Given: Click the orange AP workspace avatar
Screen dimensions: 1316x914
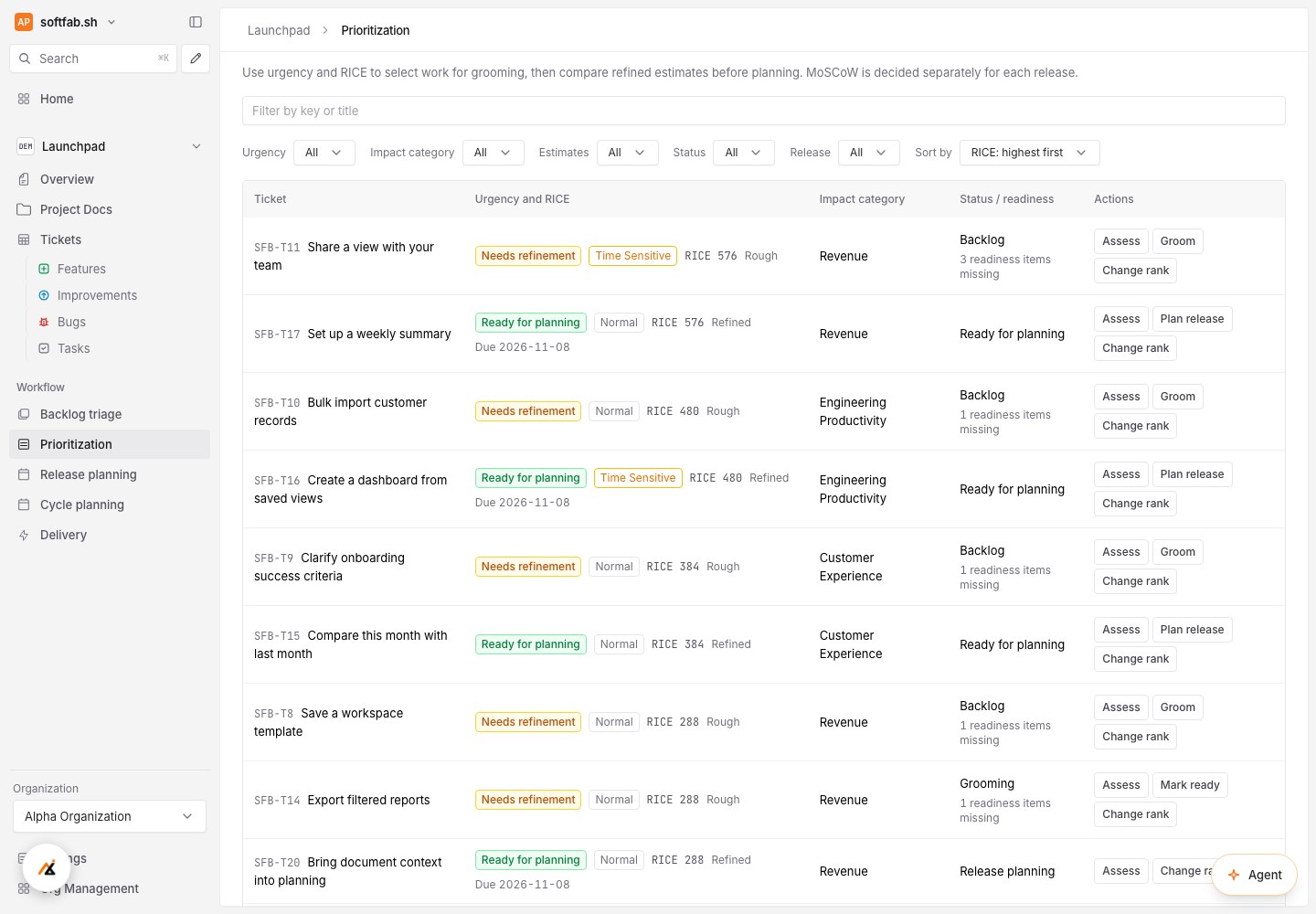Looking at the screenshot, I should click(x=24, y=22).
